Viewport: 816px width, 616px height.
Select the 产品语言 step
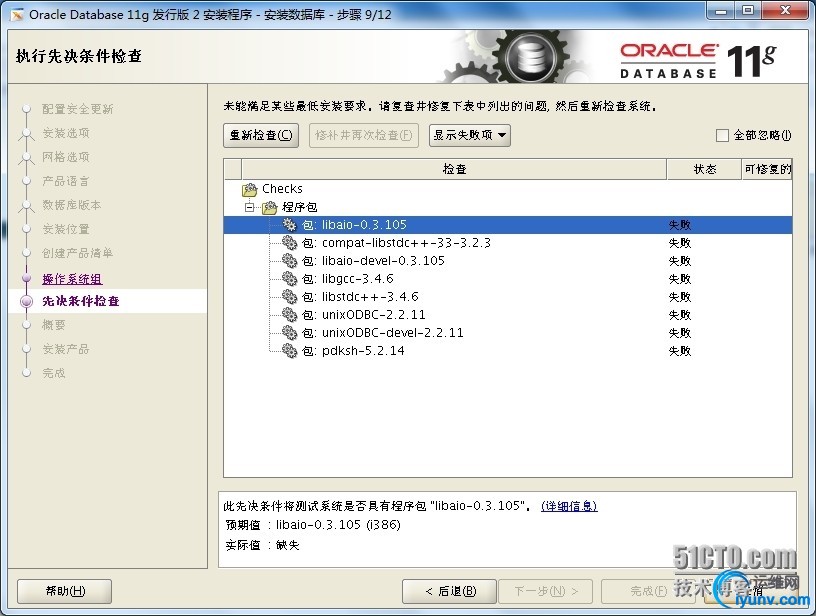click(66, 181)
